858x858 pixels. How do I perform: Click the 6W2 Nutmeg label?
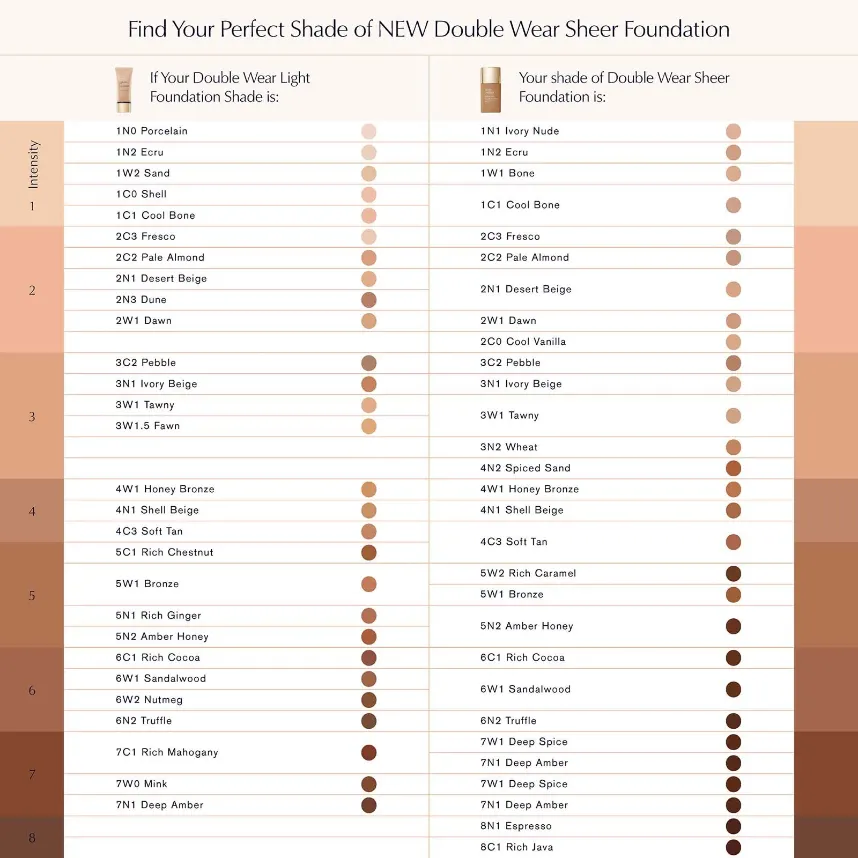coord(149,699)
